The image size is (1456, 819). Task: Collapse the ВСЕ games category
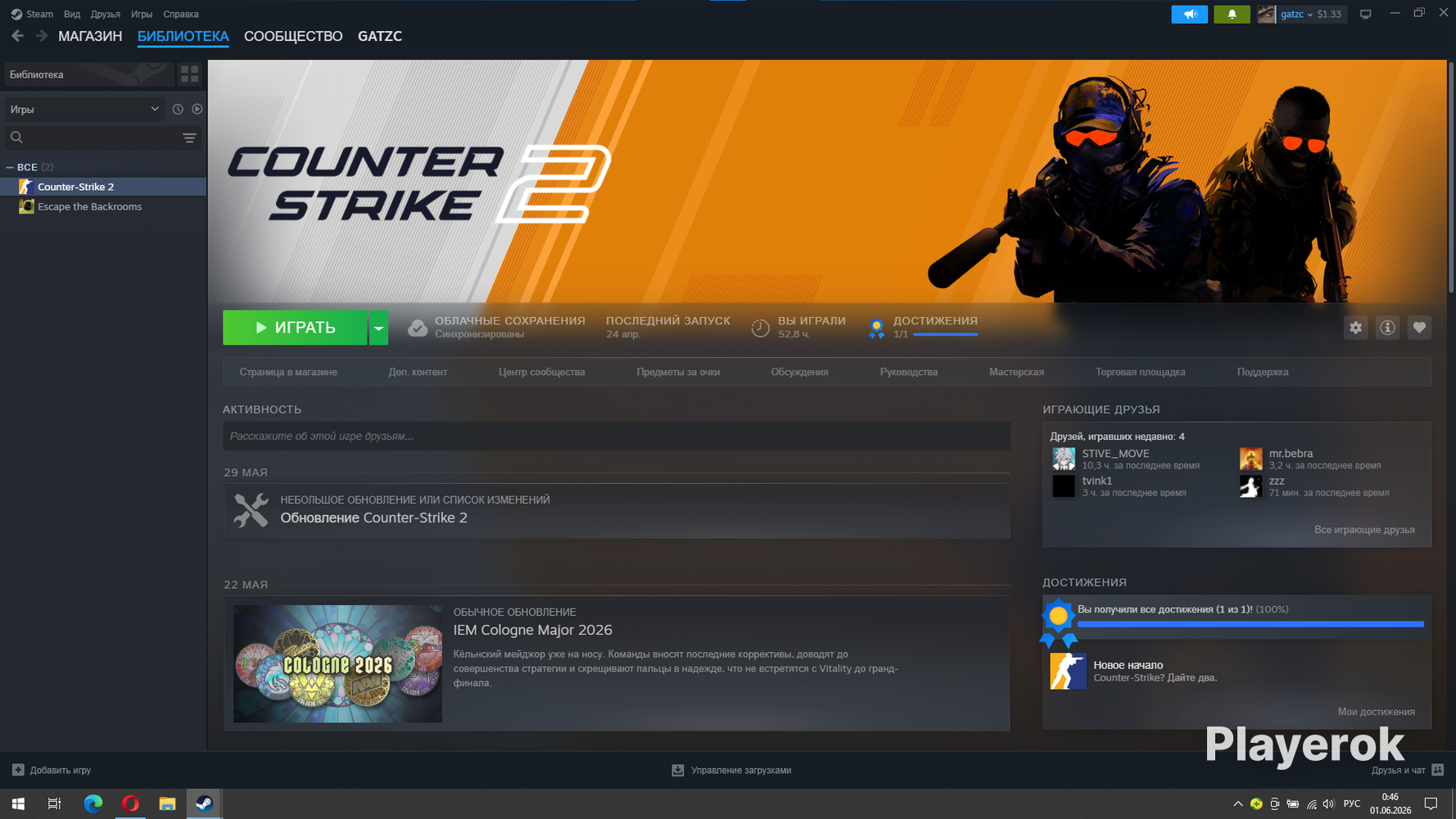coord(10,167)
